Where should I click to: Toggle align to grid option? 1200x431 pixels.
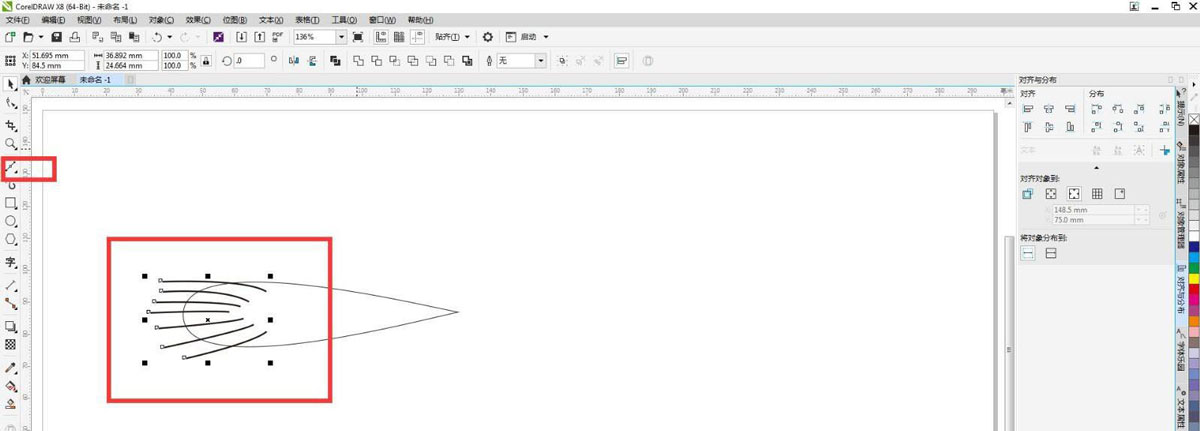point(1097,194)
